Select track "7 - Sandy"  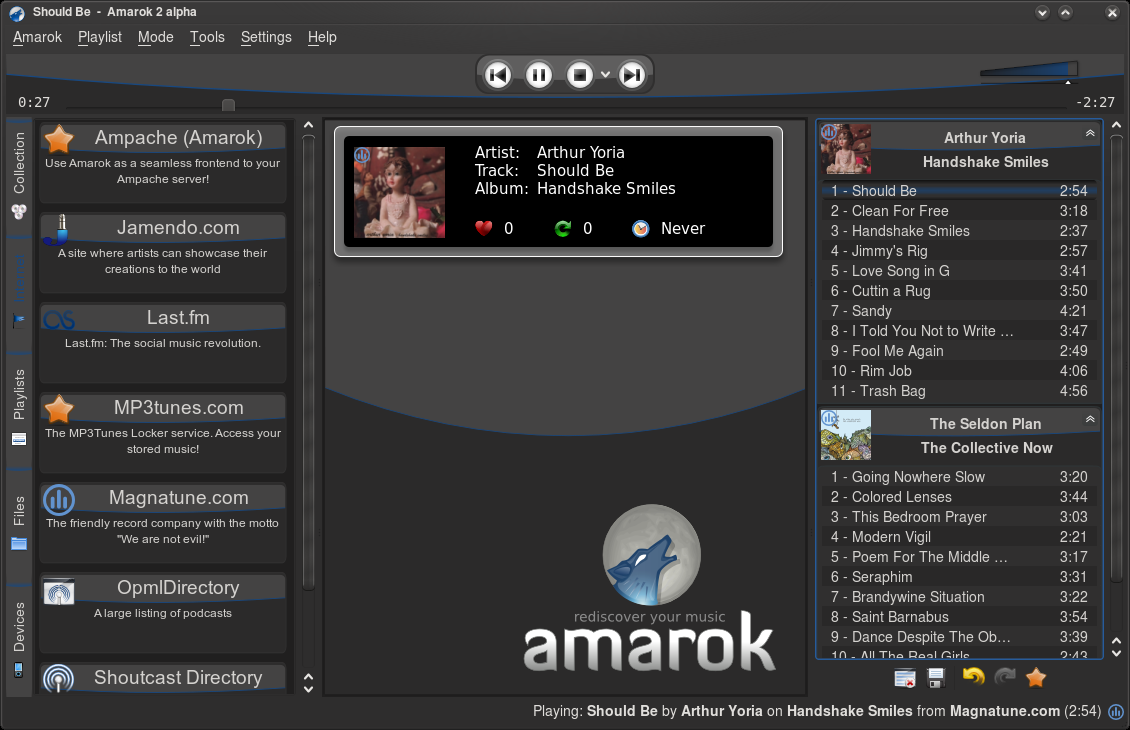(x=958, y=311)
